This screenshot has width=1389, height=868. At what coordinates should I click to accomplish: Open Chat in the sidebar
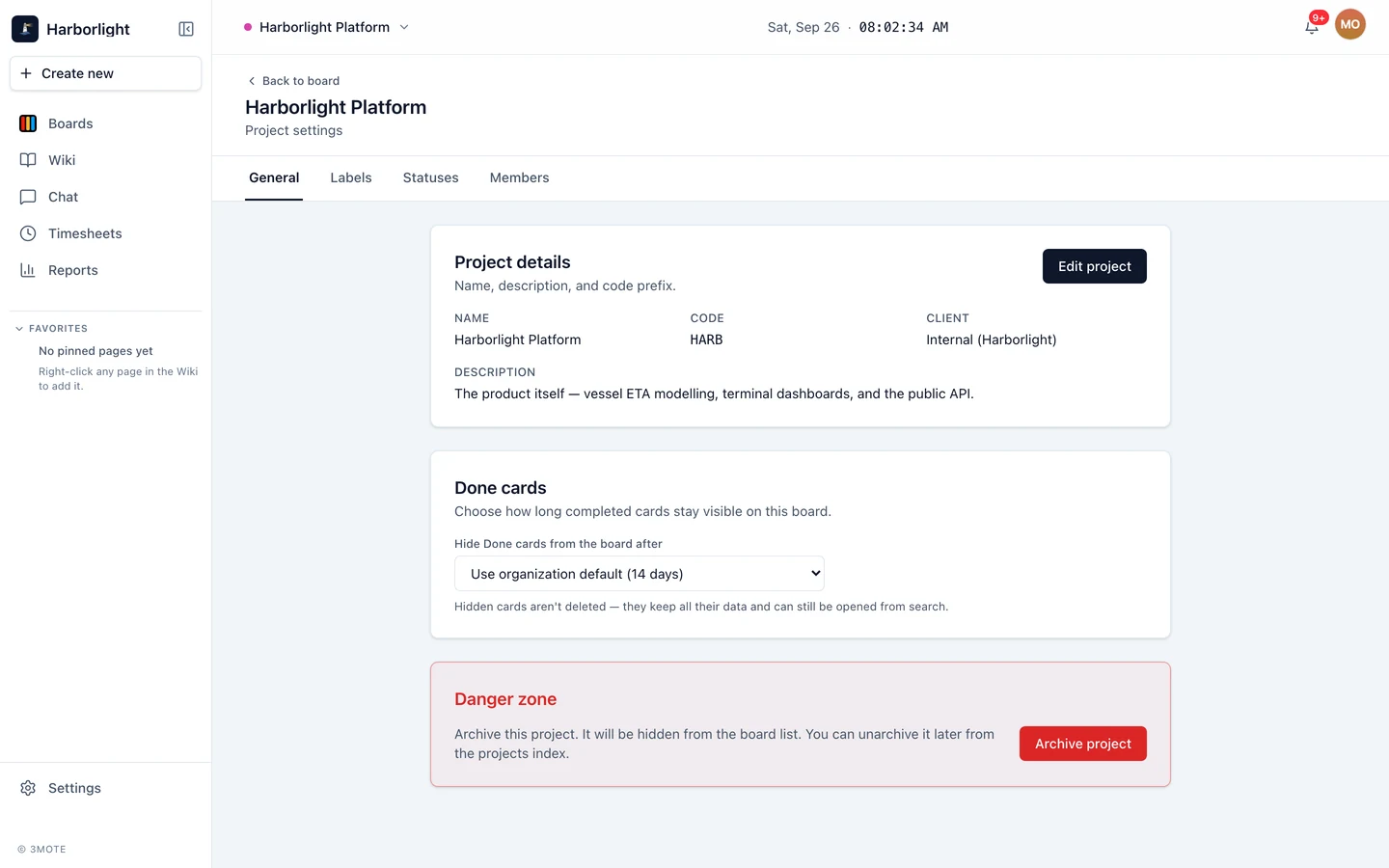(105, 197)
